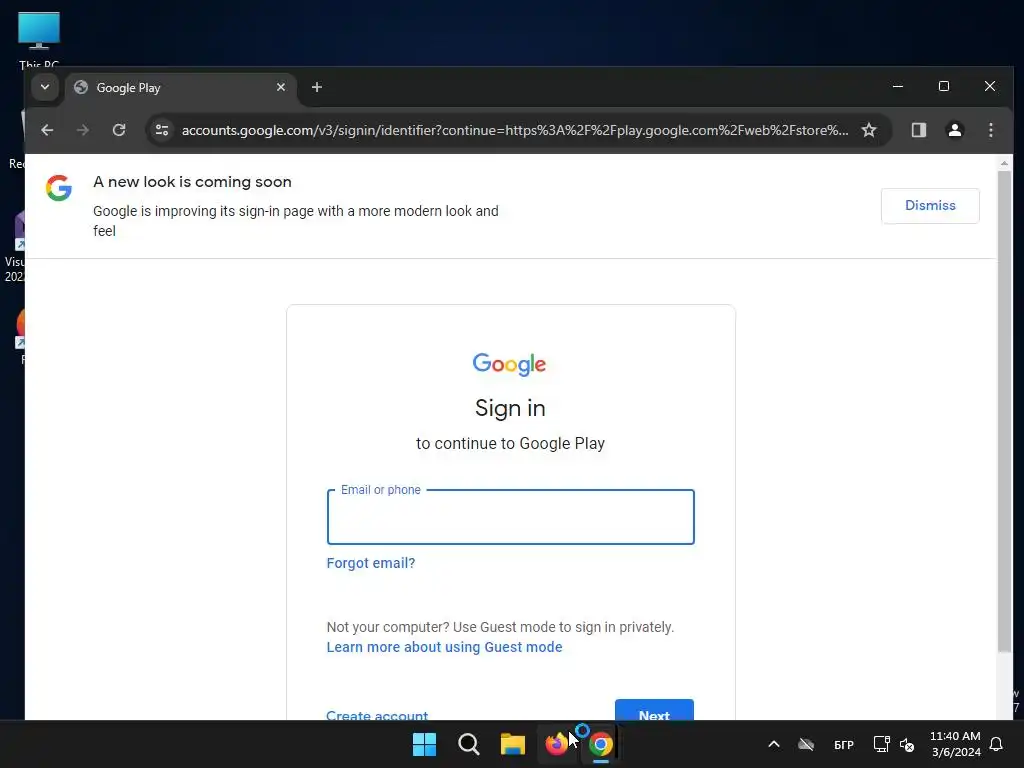Open notifications bell icon
Viewport: 1024px width, 768px height.
pyautogui.click(x=996, y=744)
